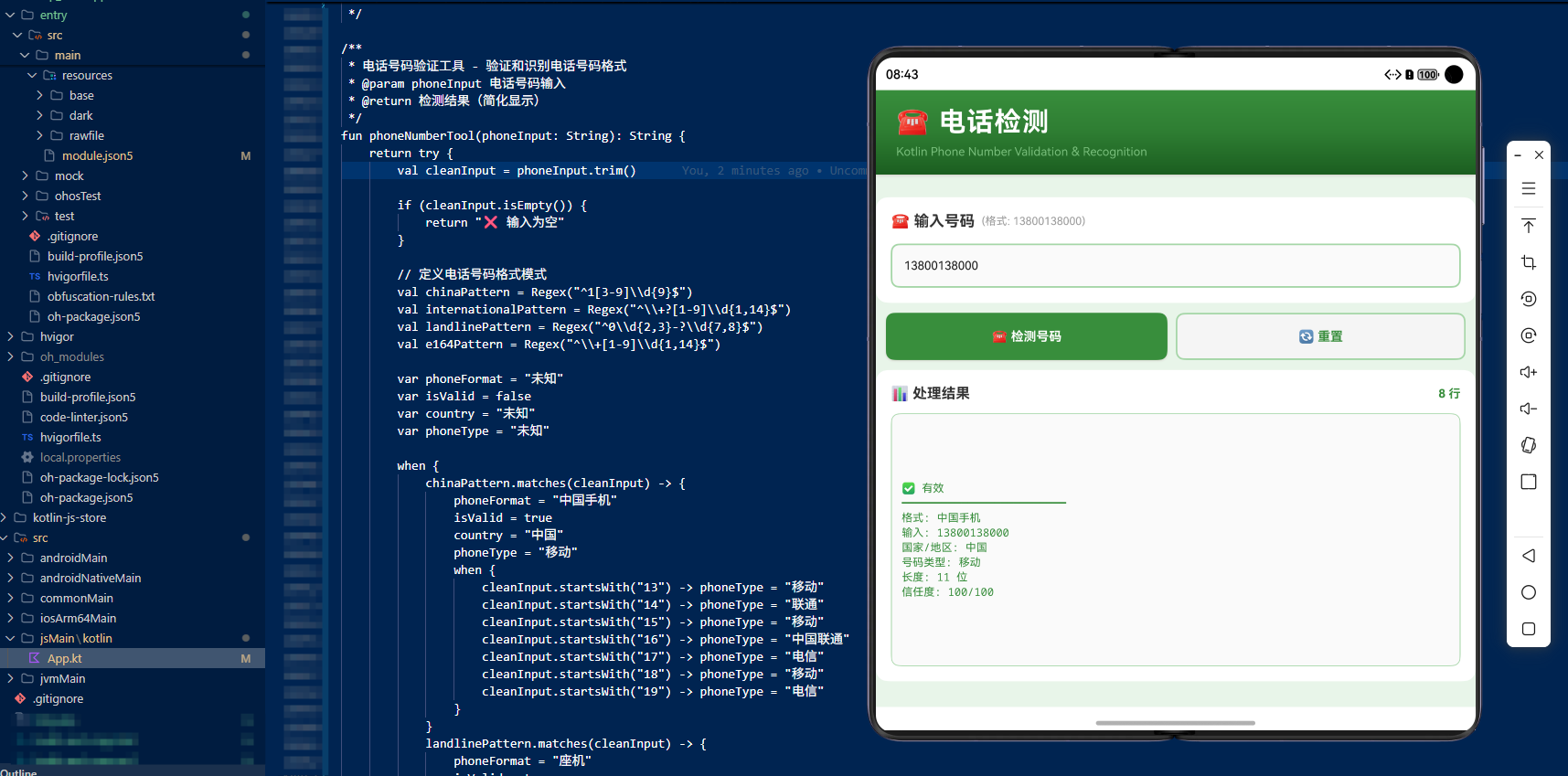Viewport: 1568px width, 776px height.
Task: Expand the jvmMain folder
Action: (x=10, y=678)
